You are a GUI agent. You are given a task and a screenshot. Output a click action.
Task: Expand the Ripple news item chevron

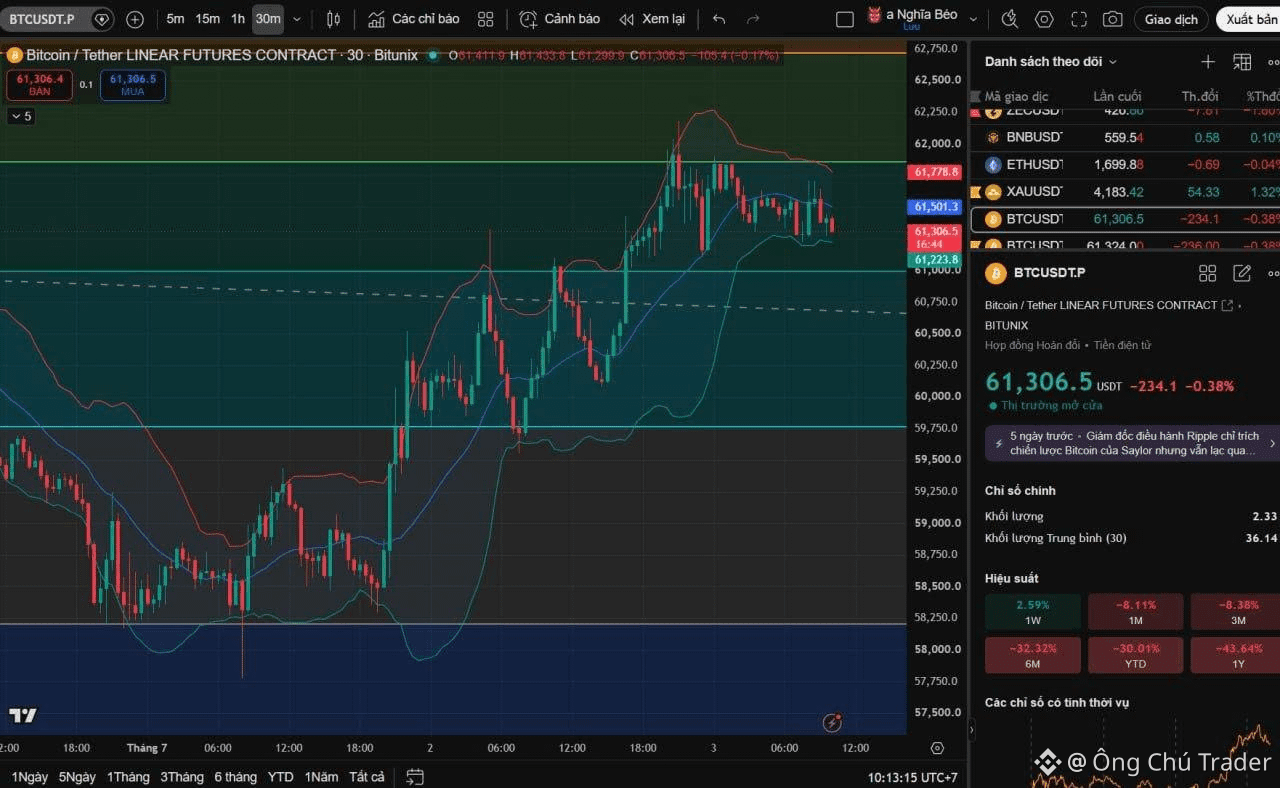click(1272, 443)
